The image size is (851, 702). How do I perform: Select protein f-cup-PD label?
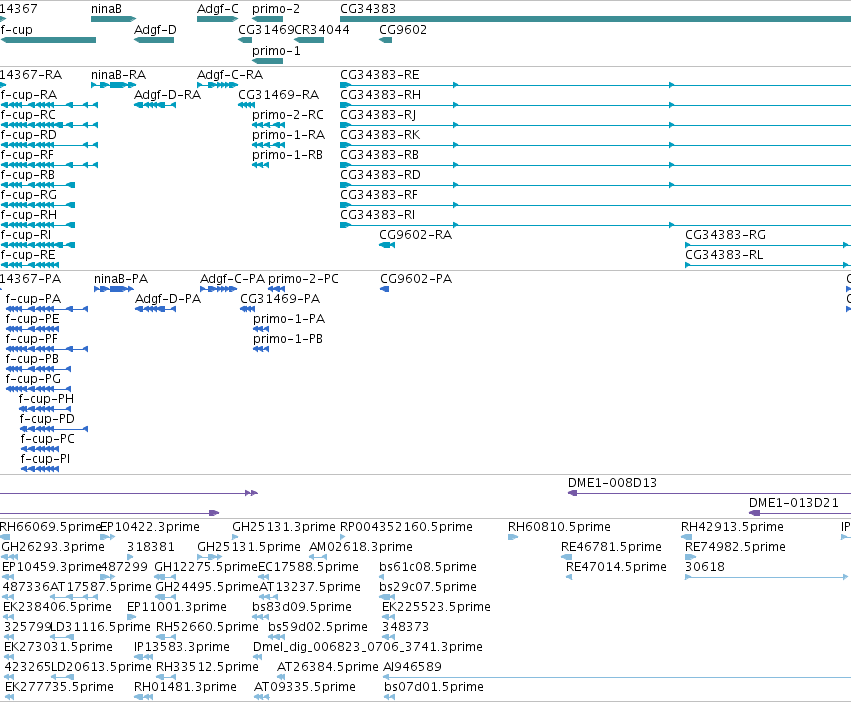click(x=47, y=419)
